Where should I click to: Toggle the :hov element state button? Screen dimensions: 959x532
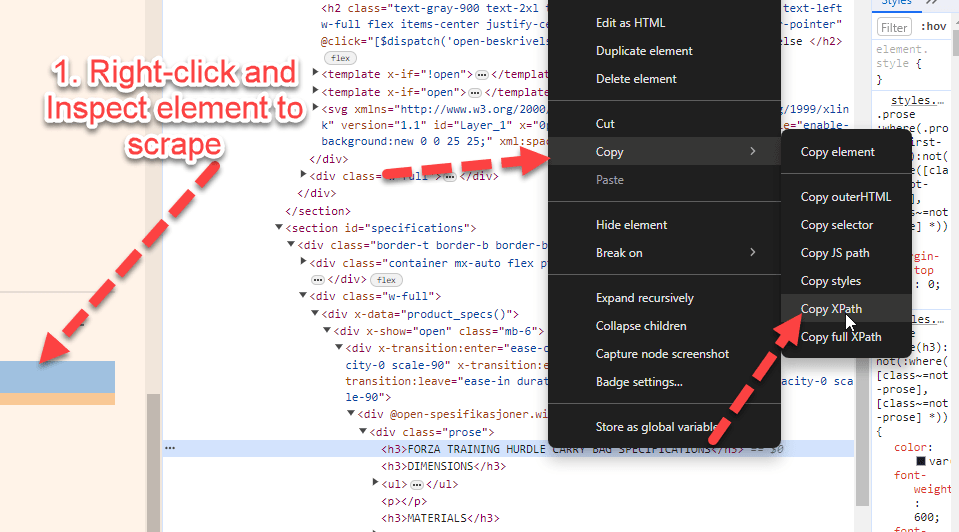(933, 27)
